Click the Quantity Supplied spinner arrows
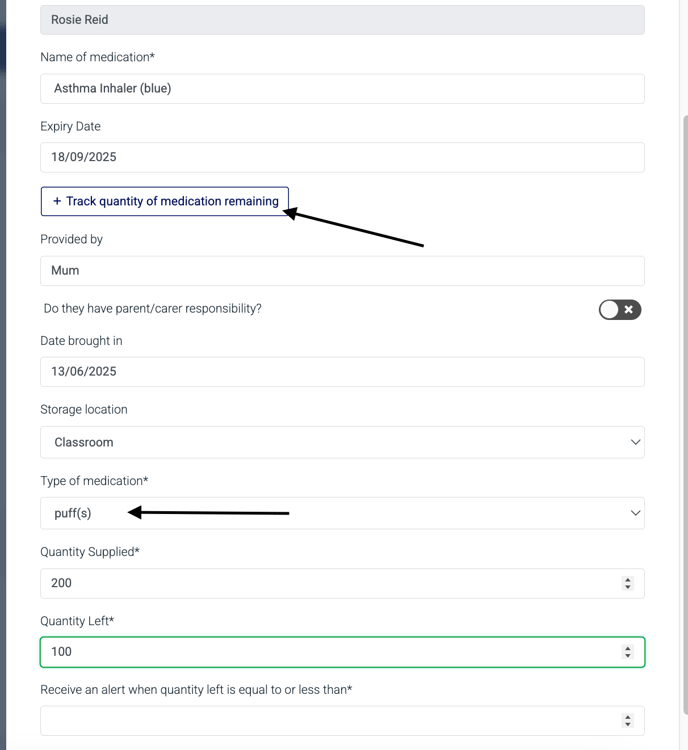 point(628,583)
